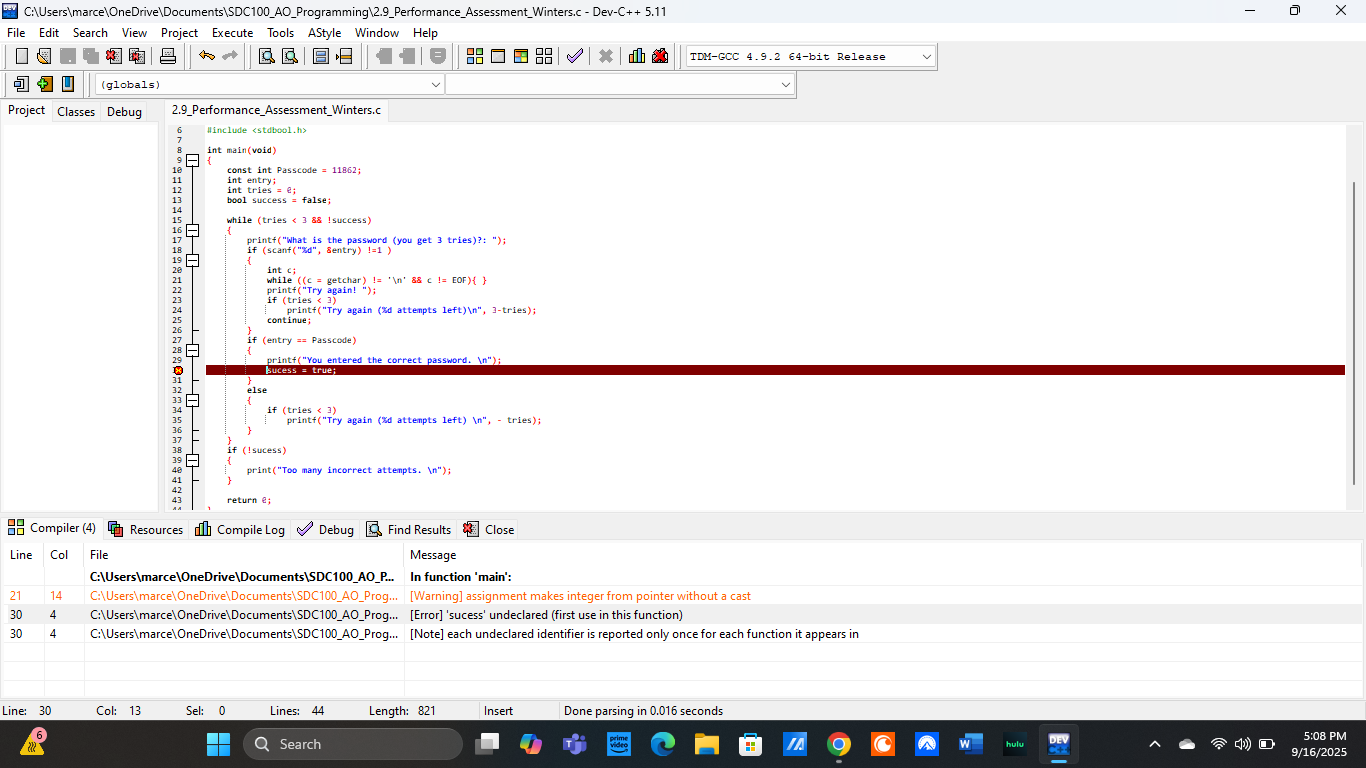Close the current file via the toolbar icon
The width and height of the screenshot is (1366, 768).
114,56
